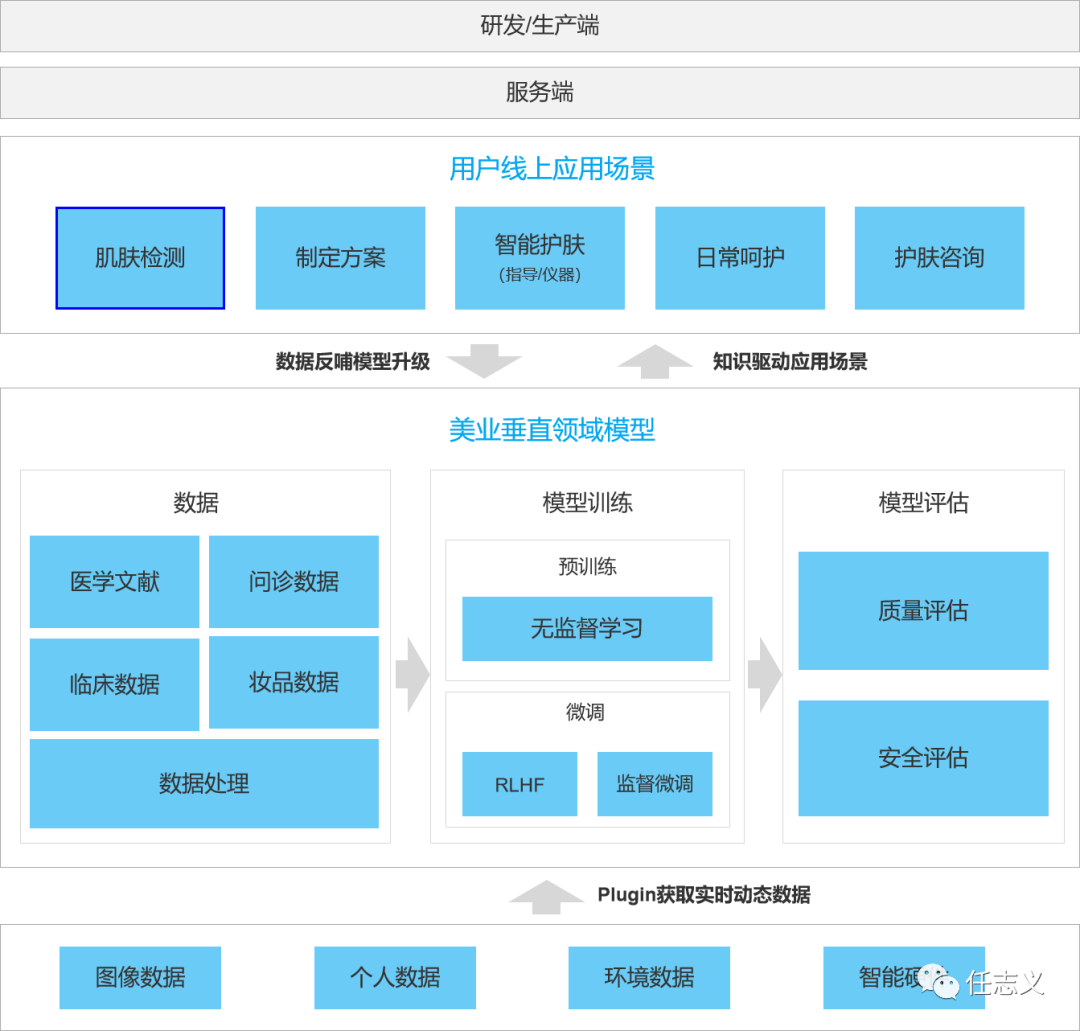
Task: Click the 护肤咨询 box
Action: point(939,258)
